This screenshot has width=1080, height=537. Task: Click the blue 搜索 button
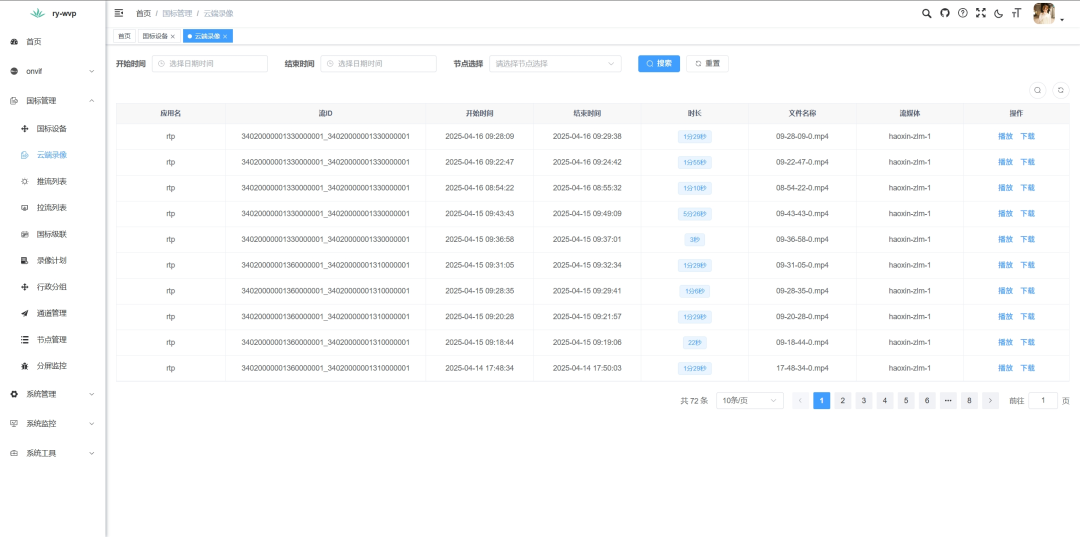658,63
